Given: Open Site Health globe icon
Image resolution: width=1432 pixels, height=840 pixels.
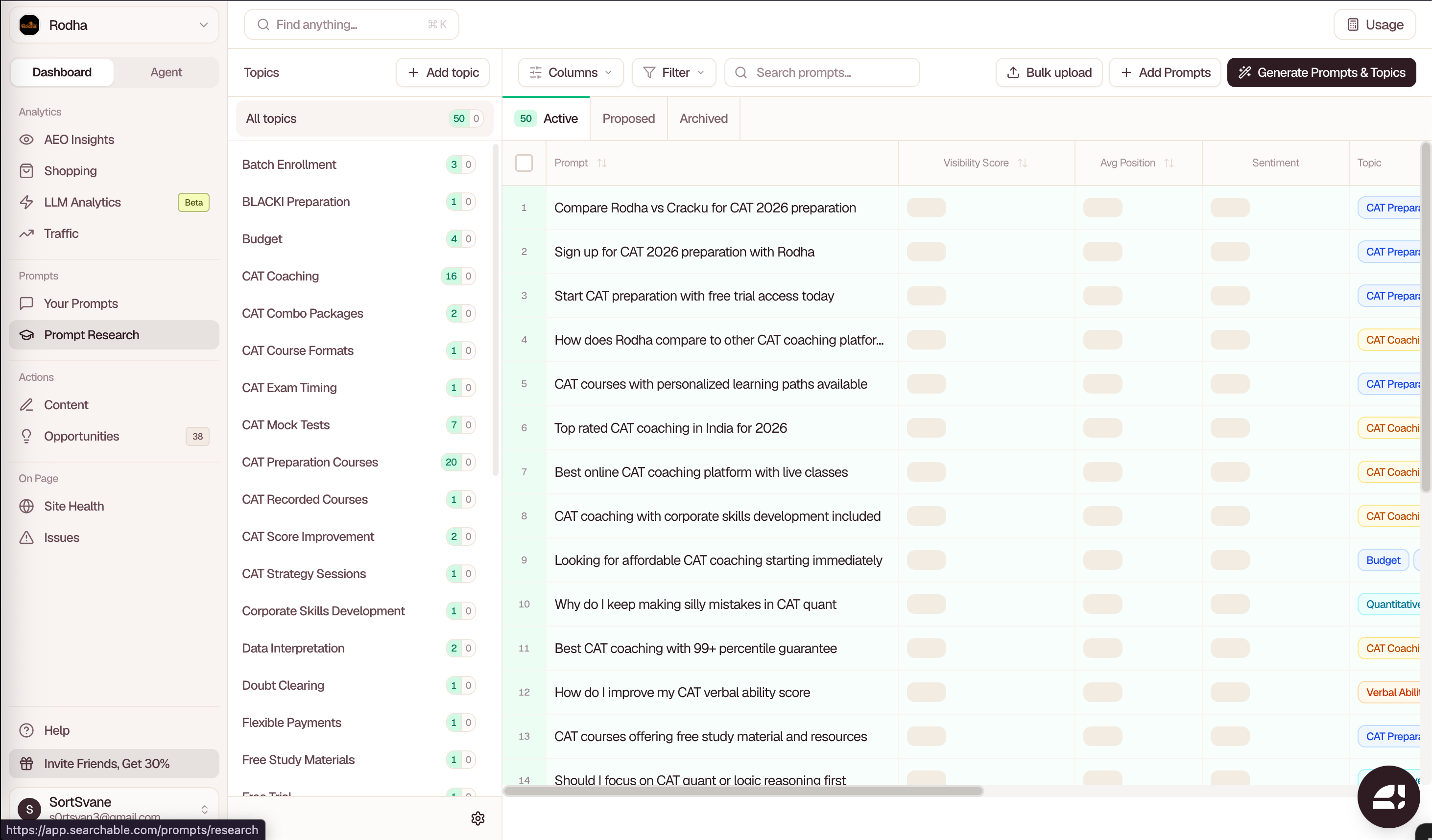Looking at the screenshot, I should coord(26,506).
